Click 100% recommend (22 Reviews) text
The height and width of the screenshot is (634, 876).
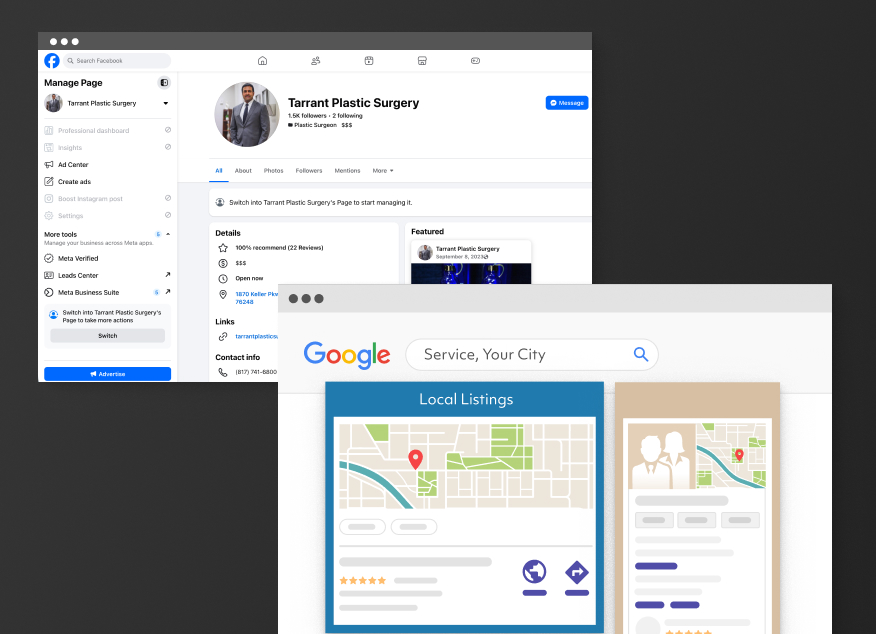click(x=279, y=248)
